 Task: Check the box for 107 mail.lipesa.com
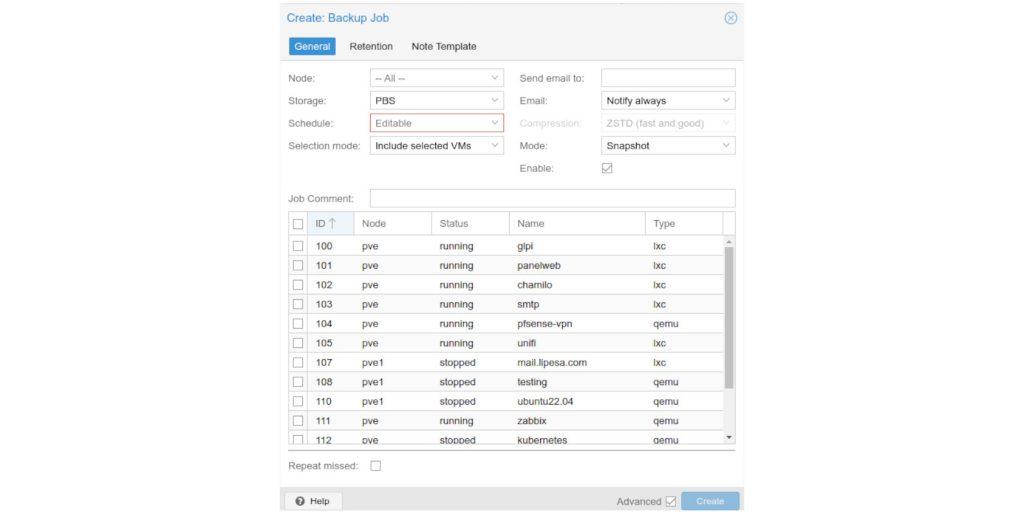298,362
